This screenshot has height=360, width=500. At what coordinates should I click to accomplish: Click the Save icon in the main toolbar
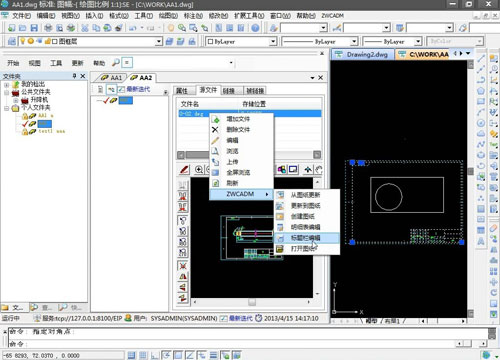(34, 28)
